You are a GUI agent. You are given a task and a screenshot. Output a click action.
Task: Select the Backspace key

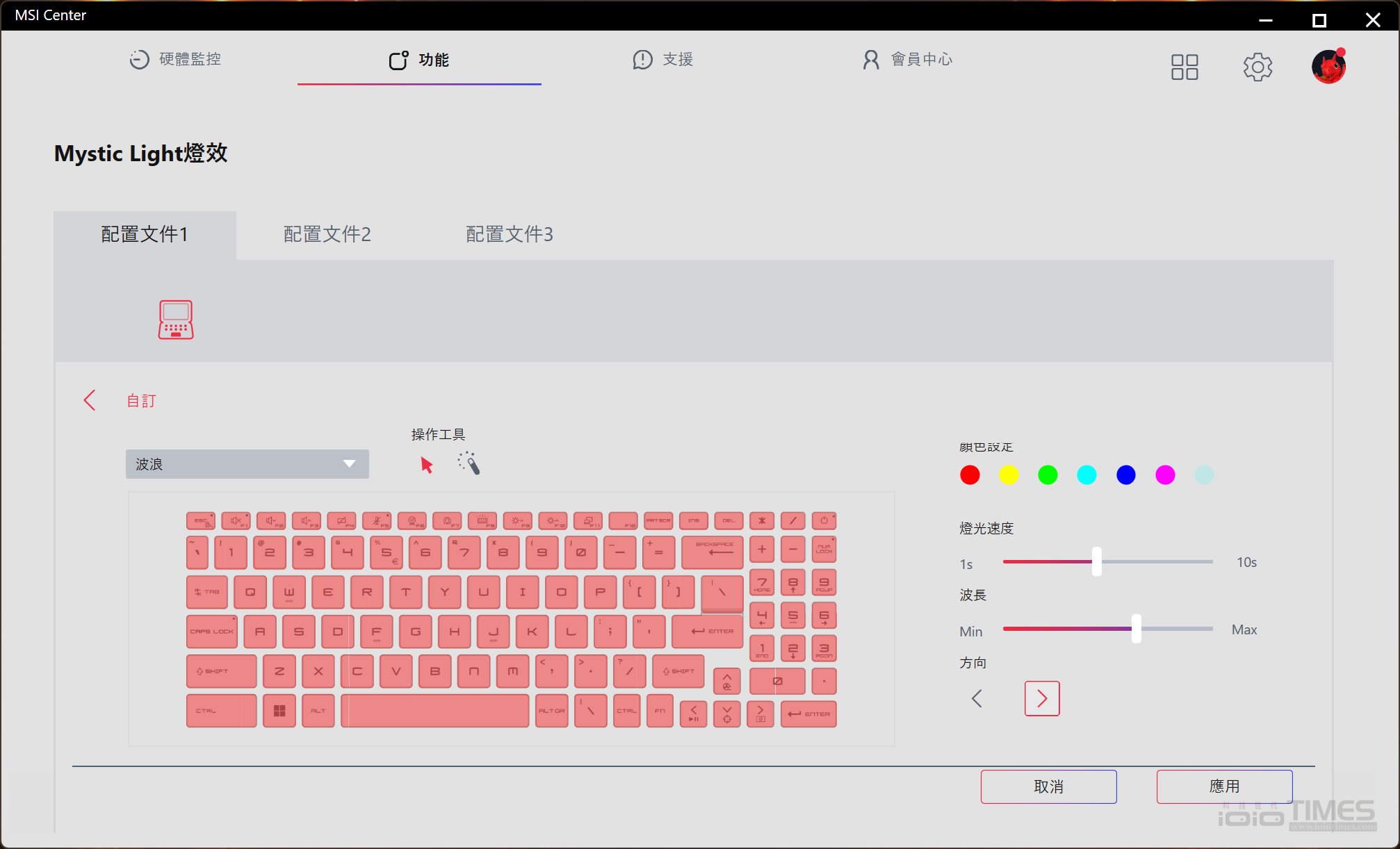(713, 552)
